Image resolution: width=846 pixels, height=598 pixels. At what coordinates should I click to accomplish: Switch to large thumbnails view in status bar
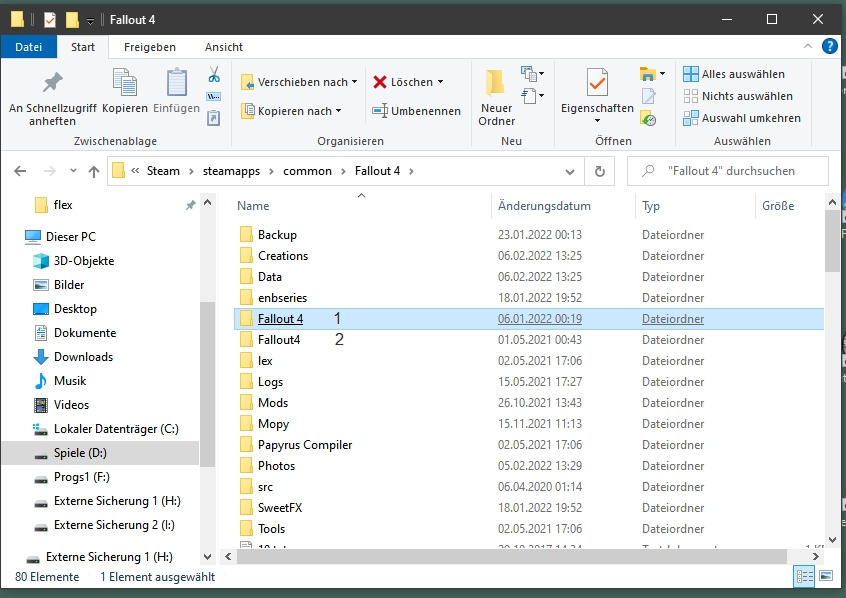click(824, 577)
